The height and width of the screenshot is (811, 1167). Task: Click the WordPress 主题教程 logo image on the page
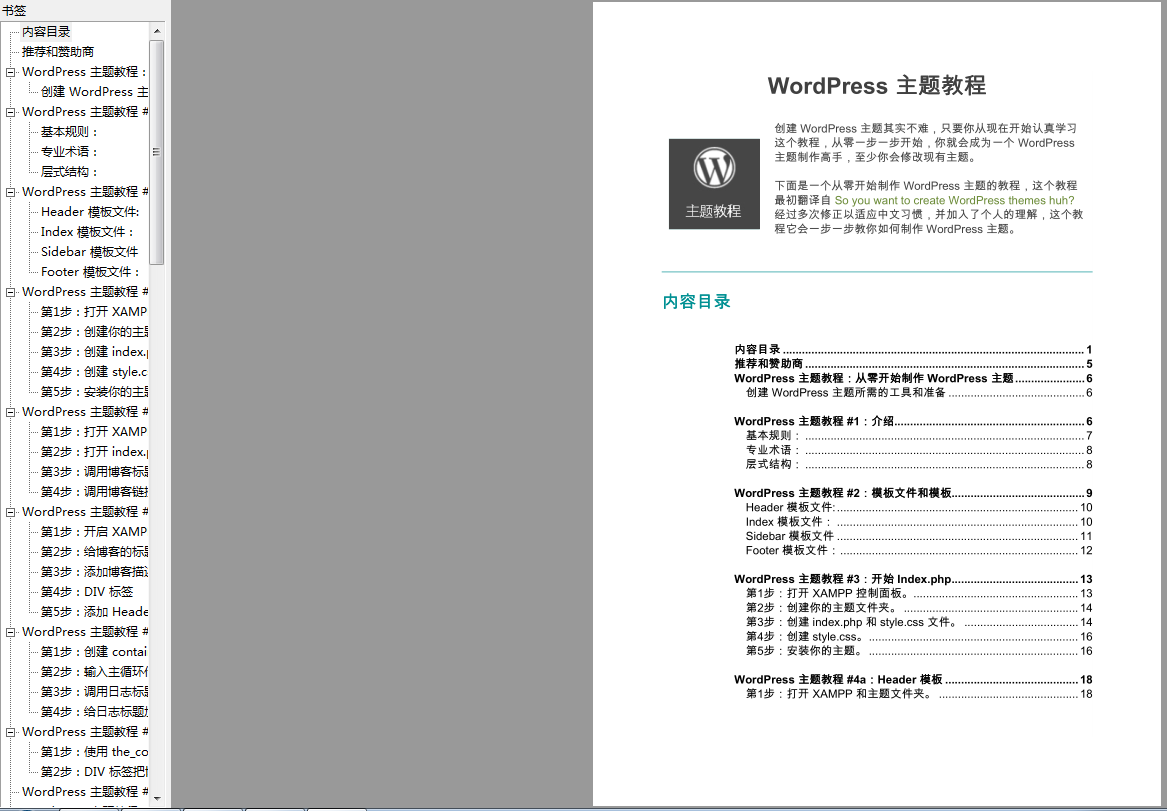(714, 184)
